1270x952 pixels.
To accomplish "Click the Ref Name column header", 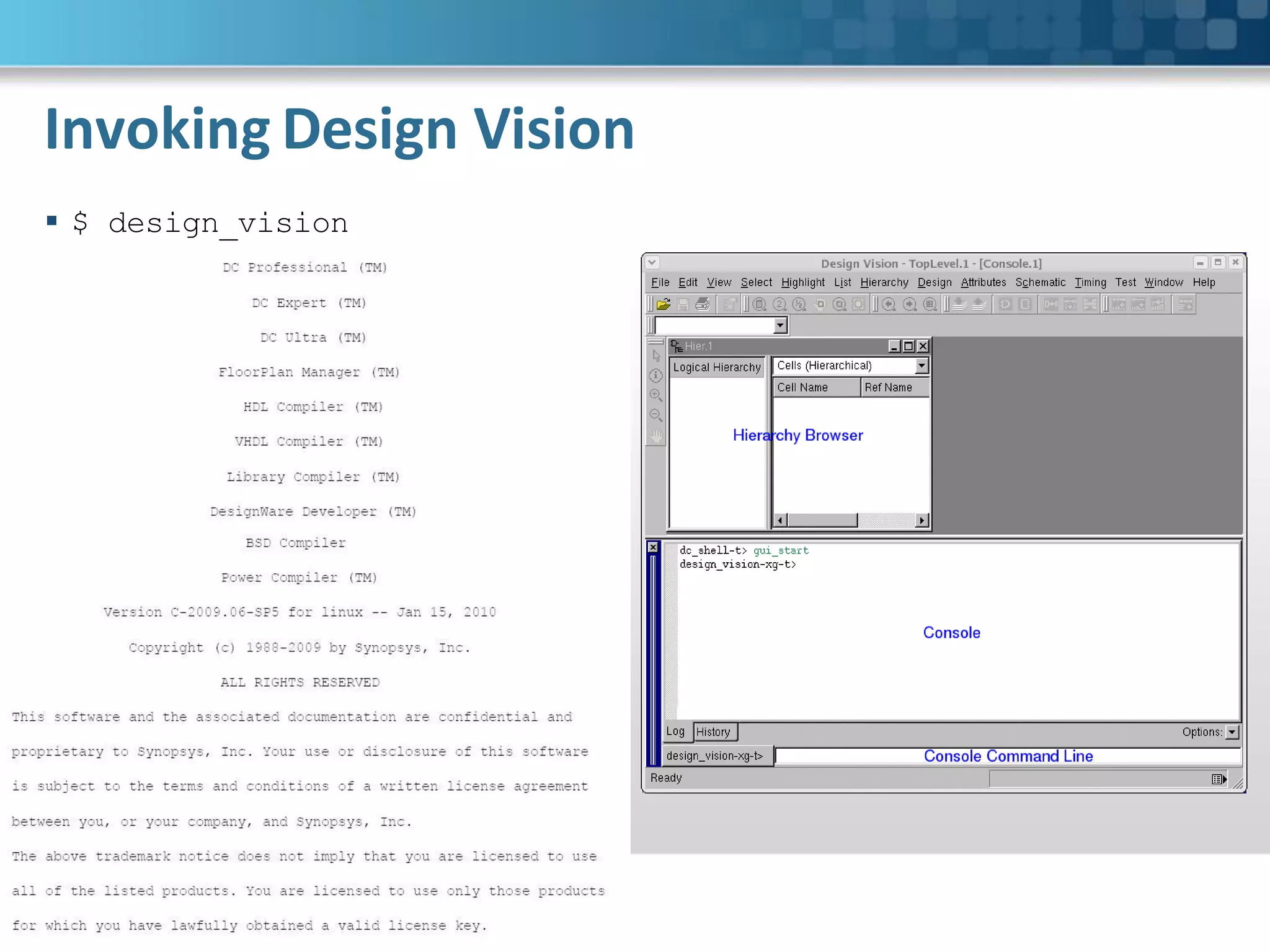I will (895, 387).
